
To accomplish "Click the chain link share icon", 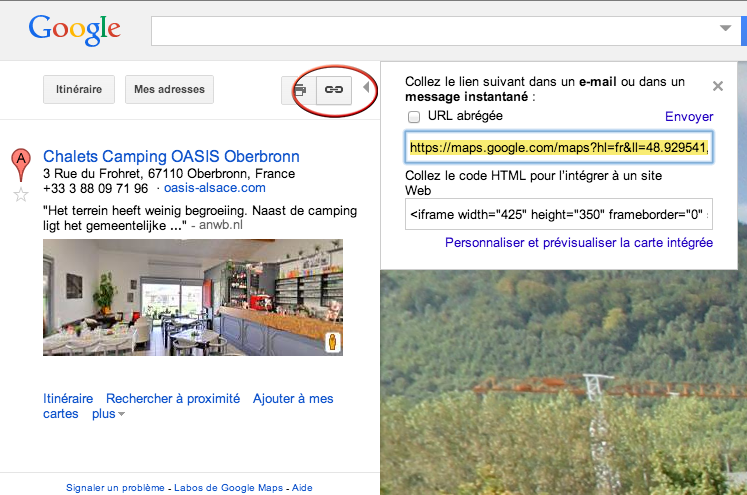I will (x=334, y=90).
